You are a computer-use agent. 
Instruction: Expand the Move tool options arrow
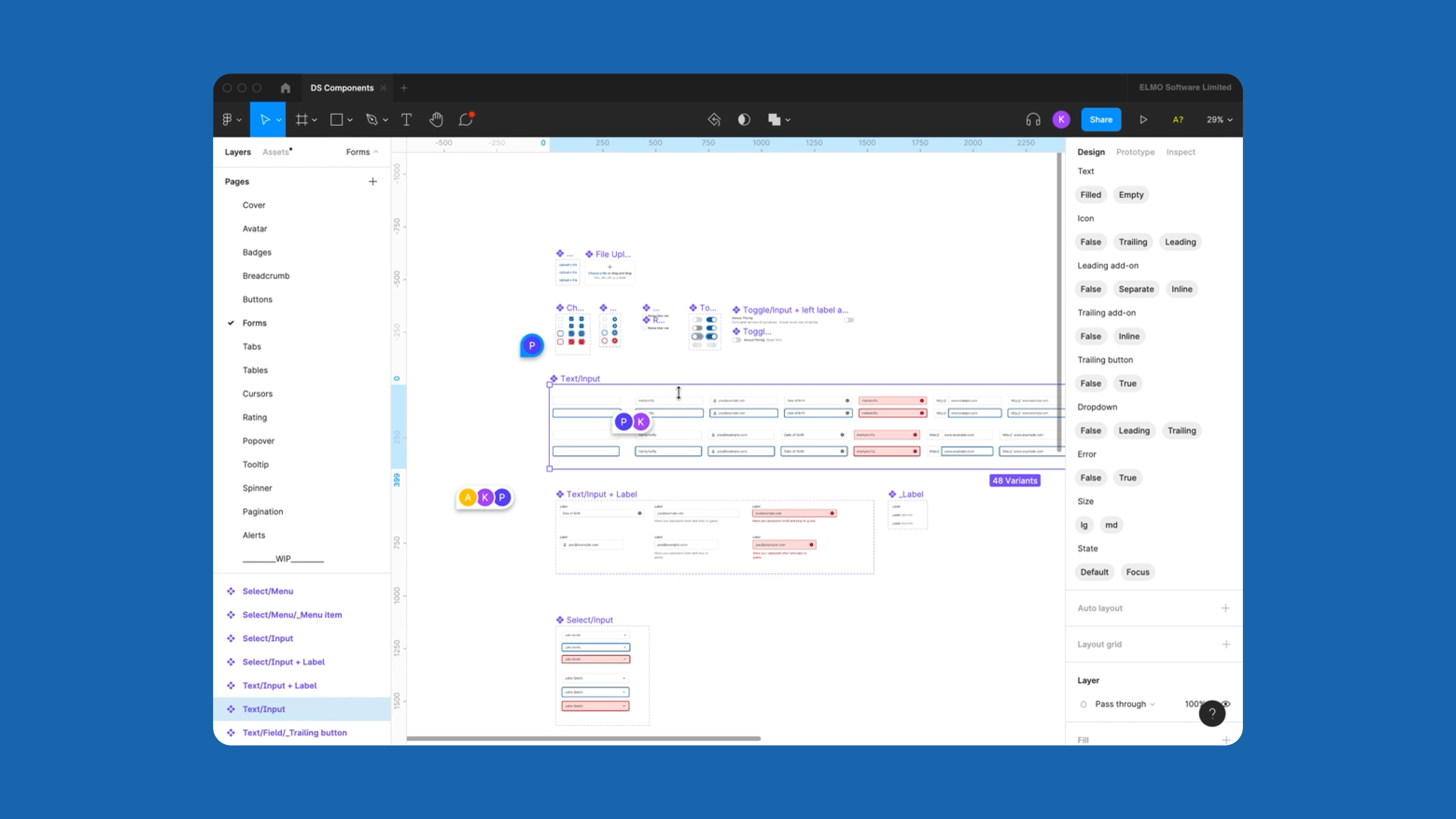coord(279,120)
